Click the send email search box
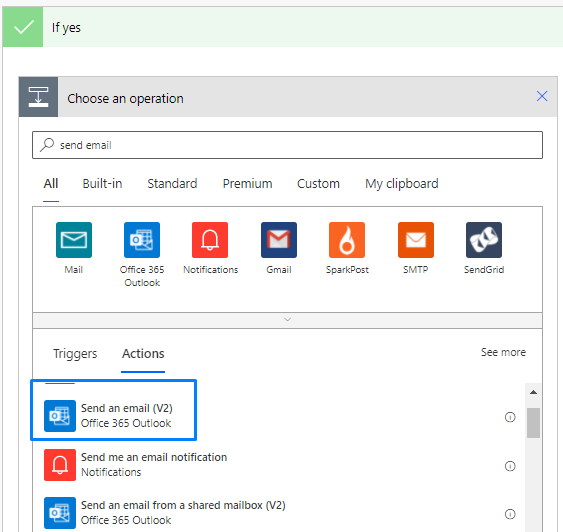The image size is (563, 532). pyautogui.click(x=287, y=145)
